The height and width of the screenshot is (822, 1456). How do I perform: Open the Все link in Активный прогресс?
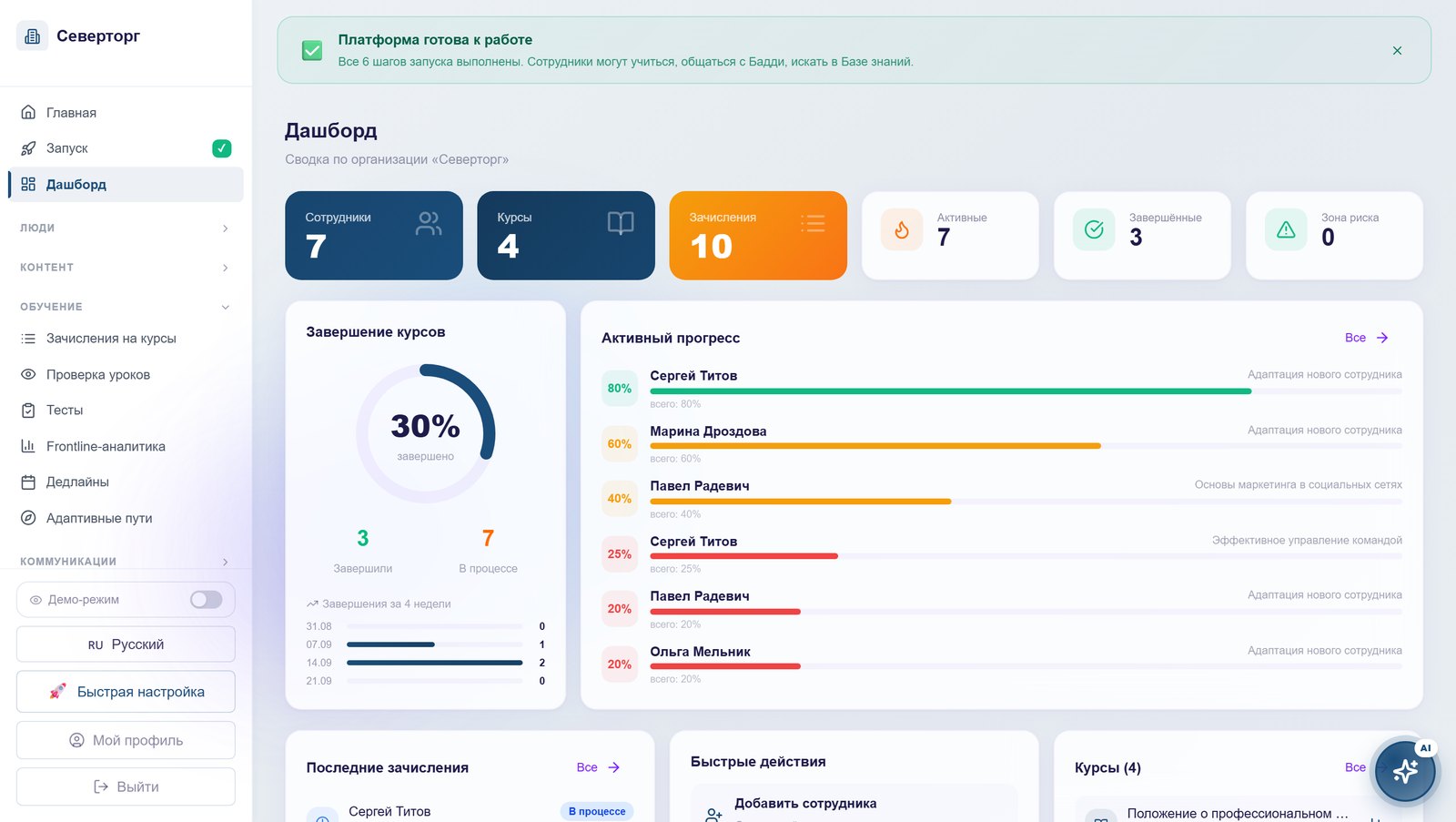(x=1367, y=338)
